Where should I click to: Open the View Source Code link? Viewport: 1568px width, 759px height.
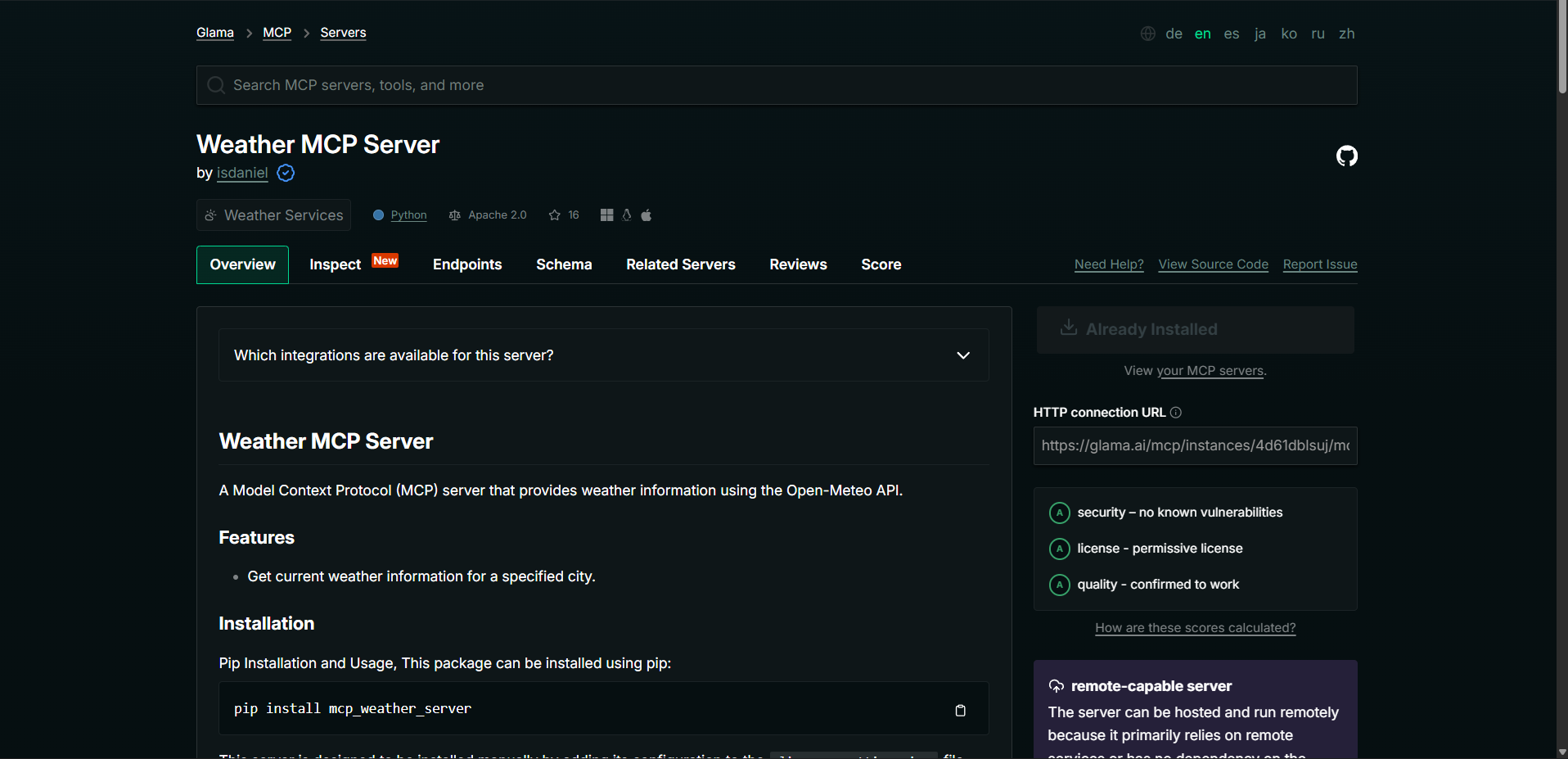point(1213,264)
